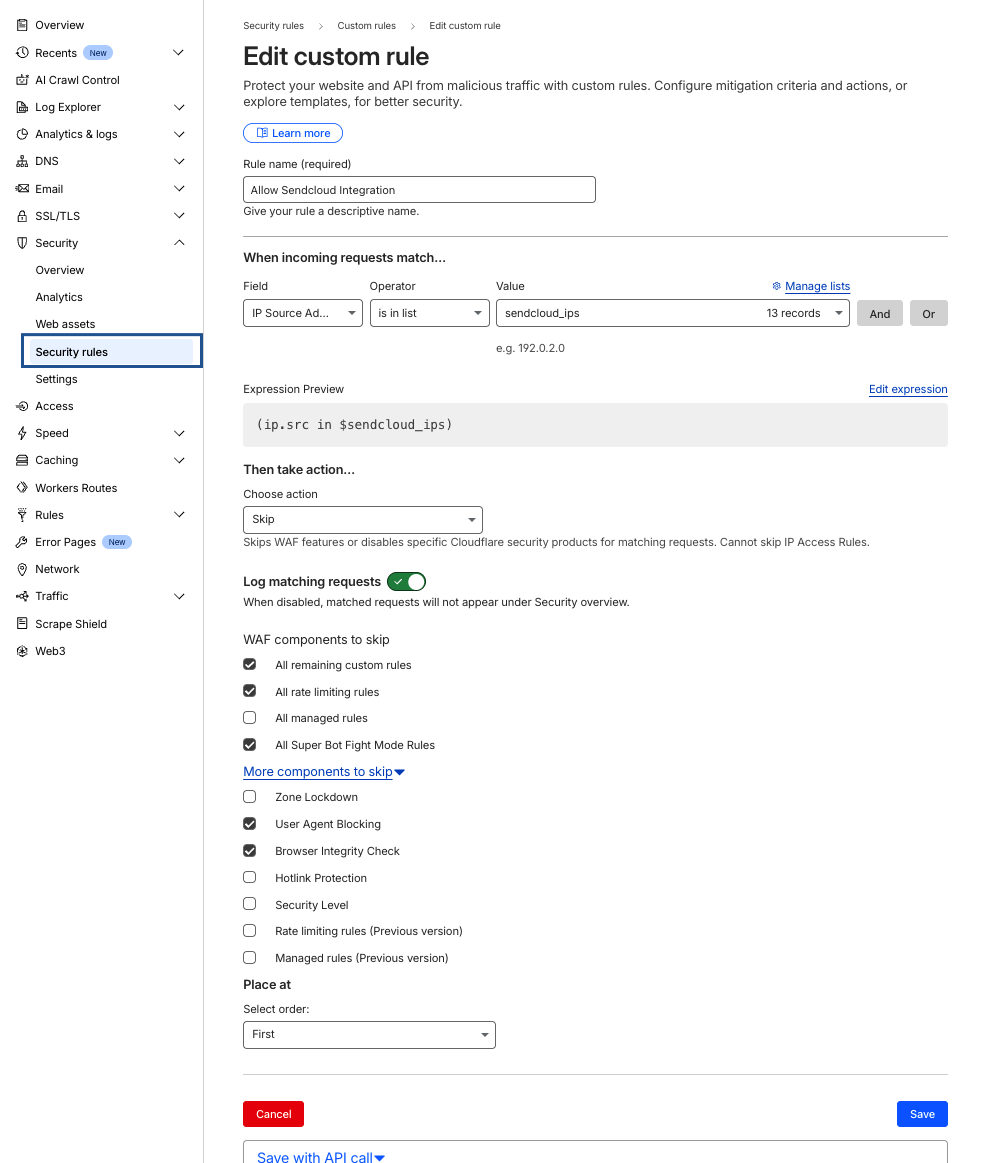Go to Security rules breadcrumb

pyautogui.click(x=274, y=26)
